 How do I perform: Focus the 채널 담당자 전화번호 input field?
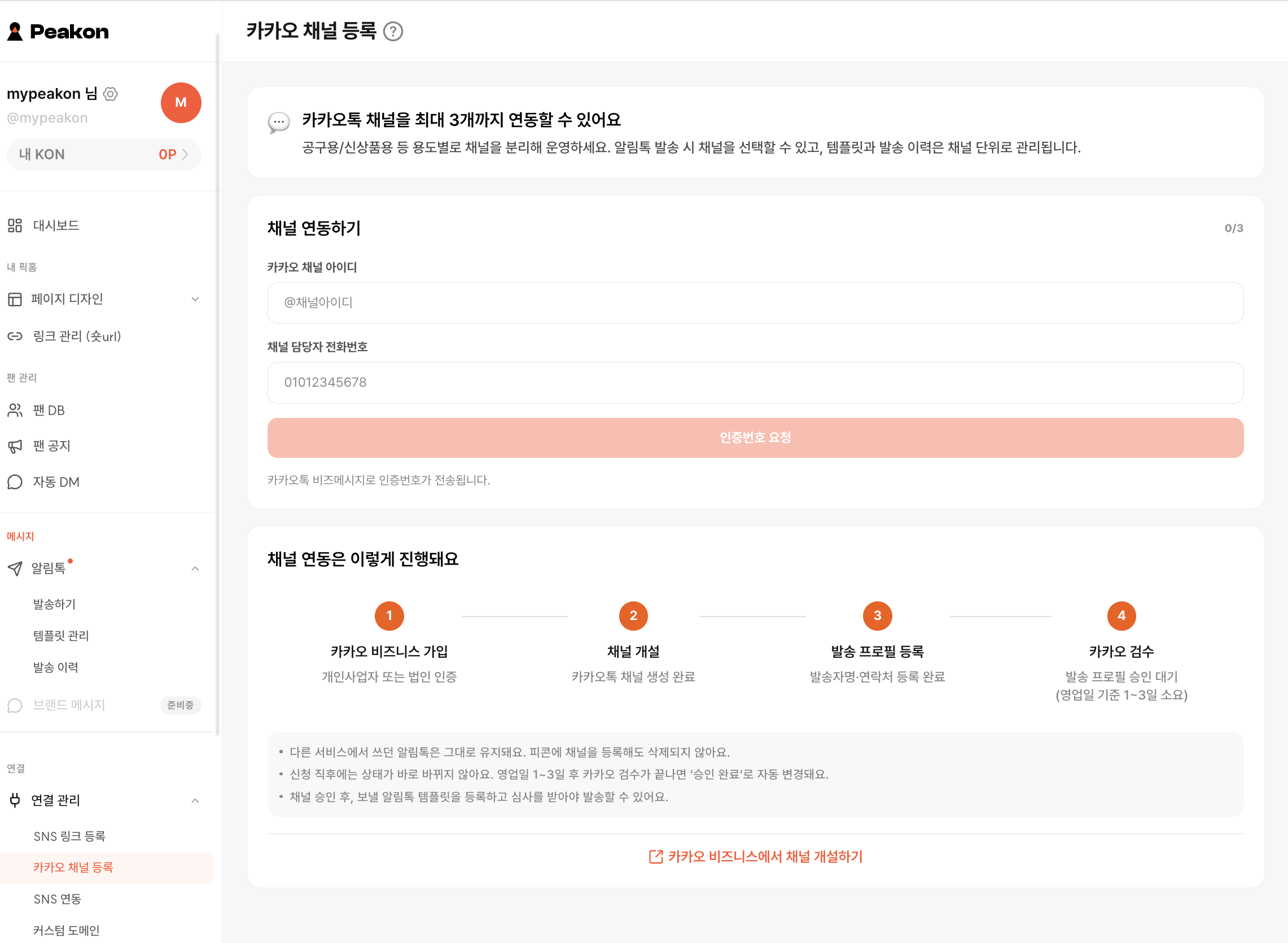click(755, 382)
